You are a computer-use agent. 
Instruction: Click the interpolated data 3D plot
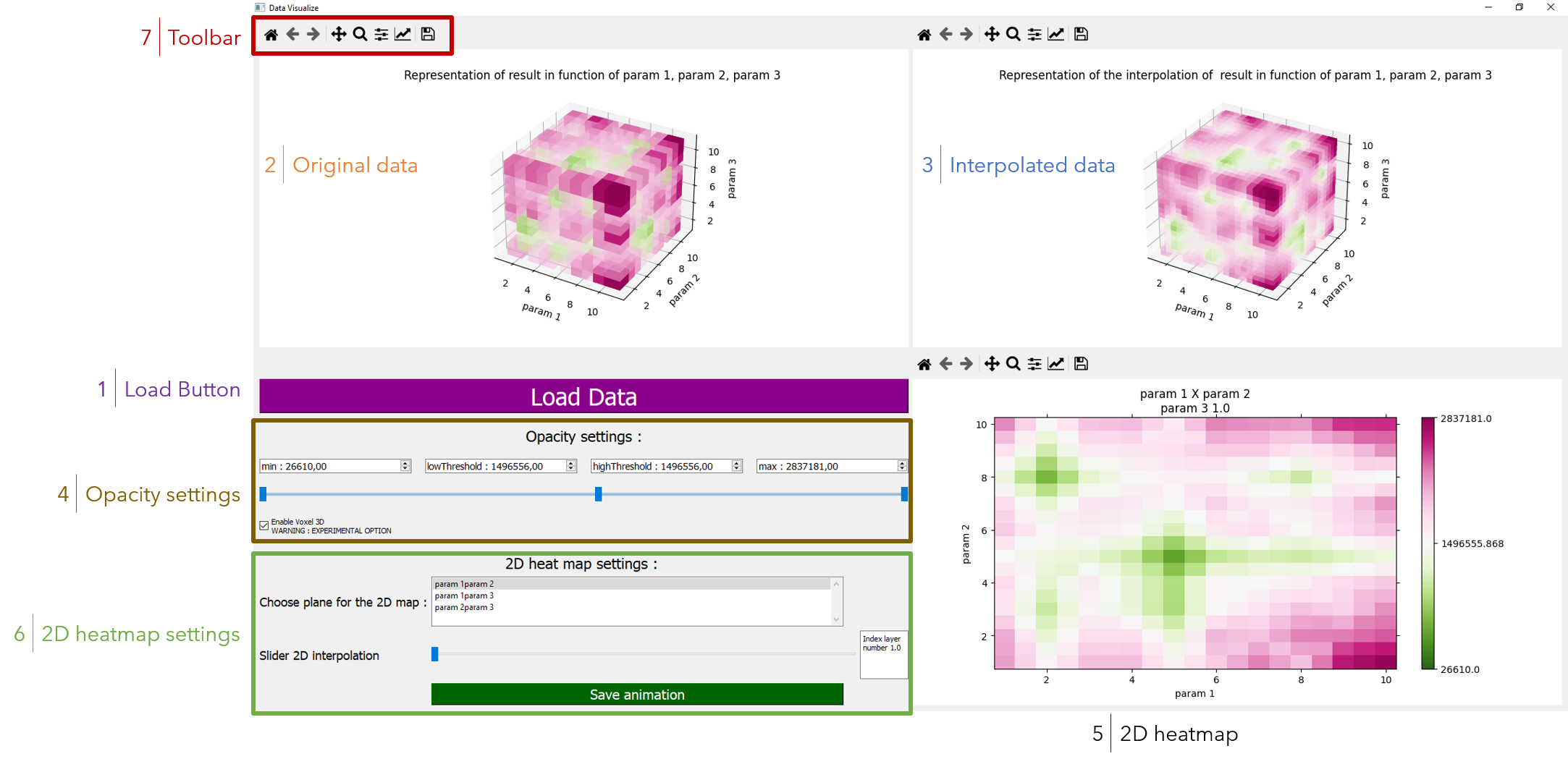coord(1248,203)
